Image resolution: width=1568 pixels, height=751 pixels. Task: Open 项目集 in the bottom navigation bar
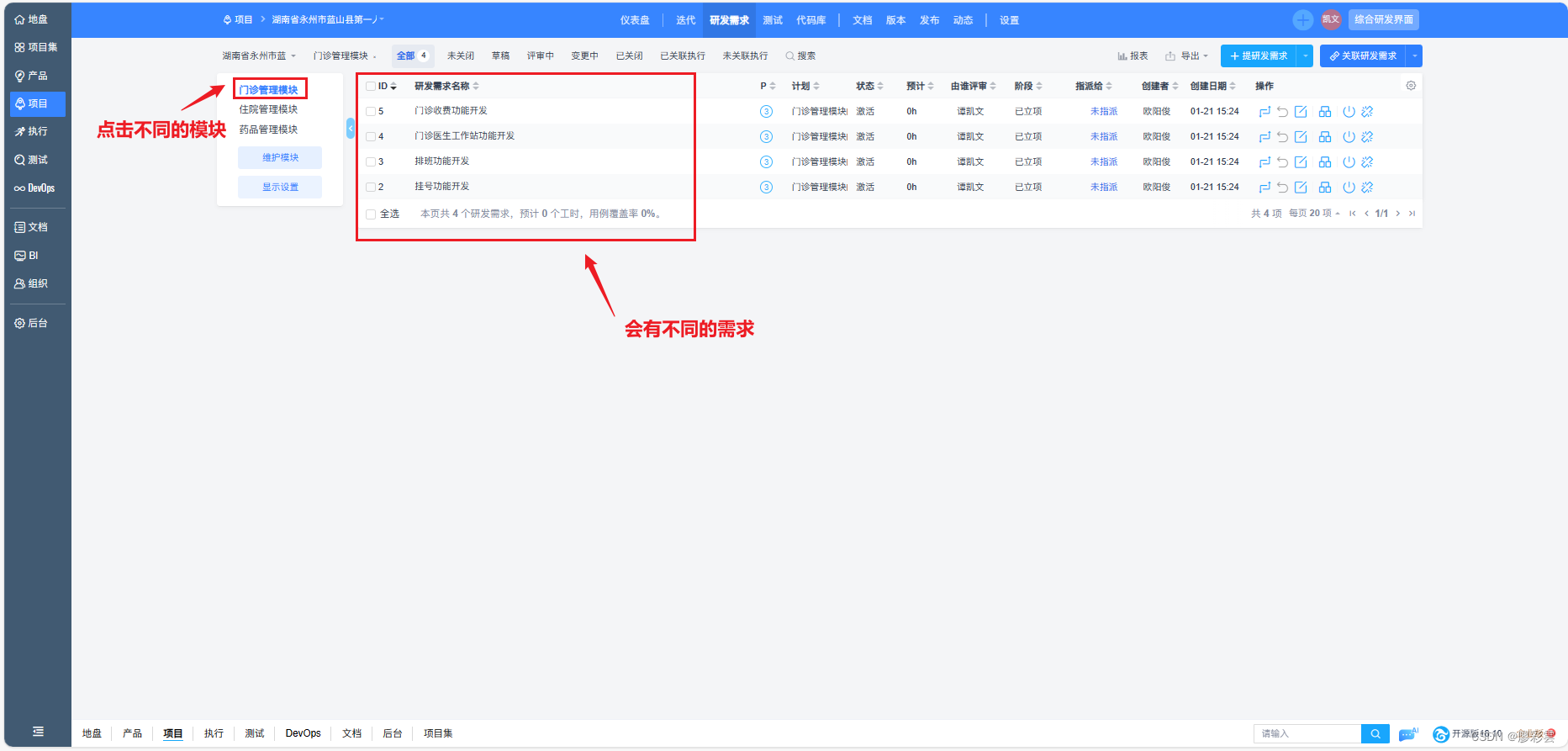click(x=438, y=733)
